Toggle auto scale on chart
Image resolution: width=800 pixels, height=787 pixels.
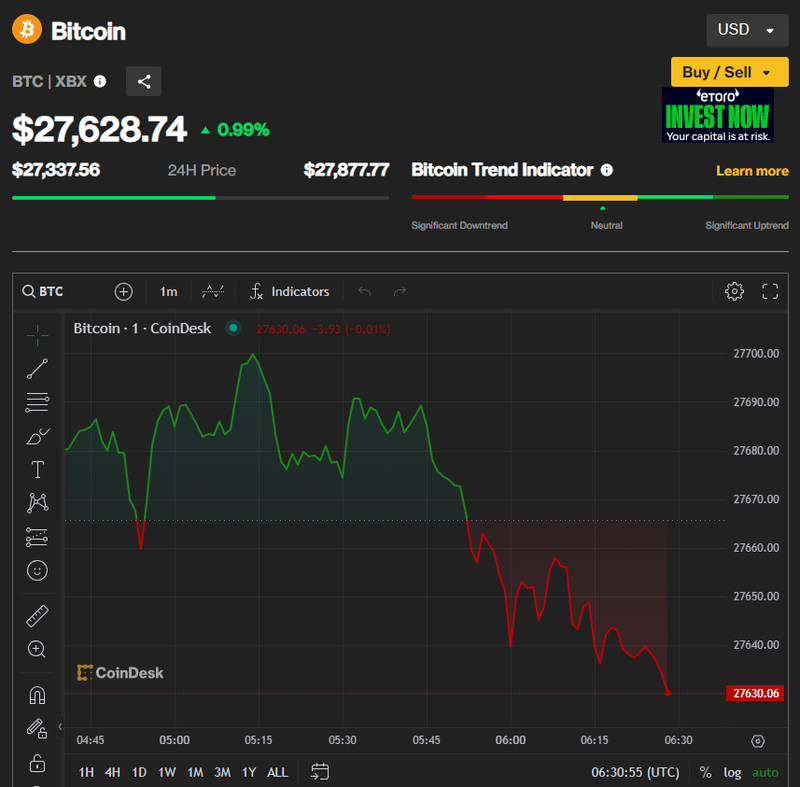point(765,772)
